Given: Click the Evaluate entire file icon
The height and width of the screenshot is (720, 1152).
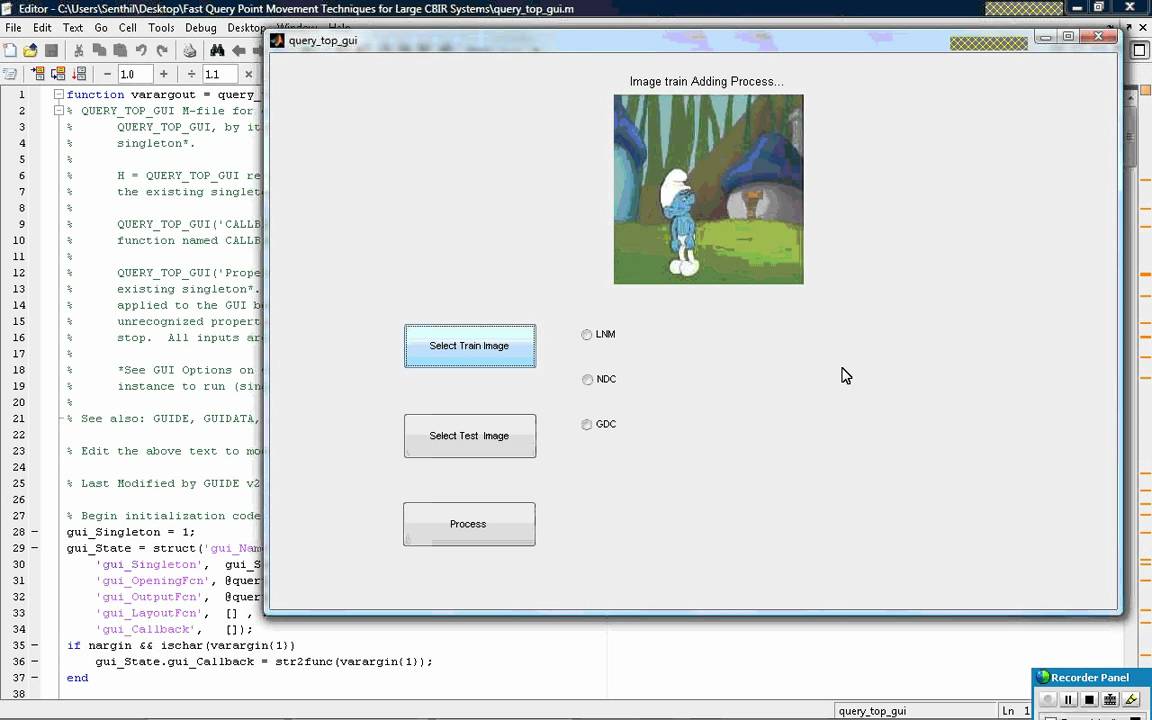Looking at the screenshot, I should point(79,73).
